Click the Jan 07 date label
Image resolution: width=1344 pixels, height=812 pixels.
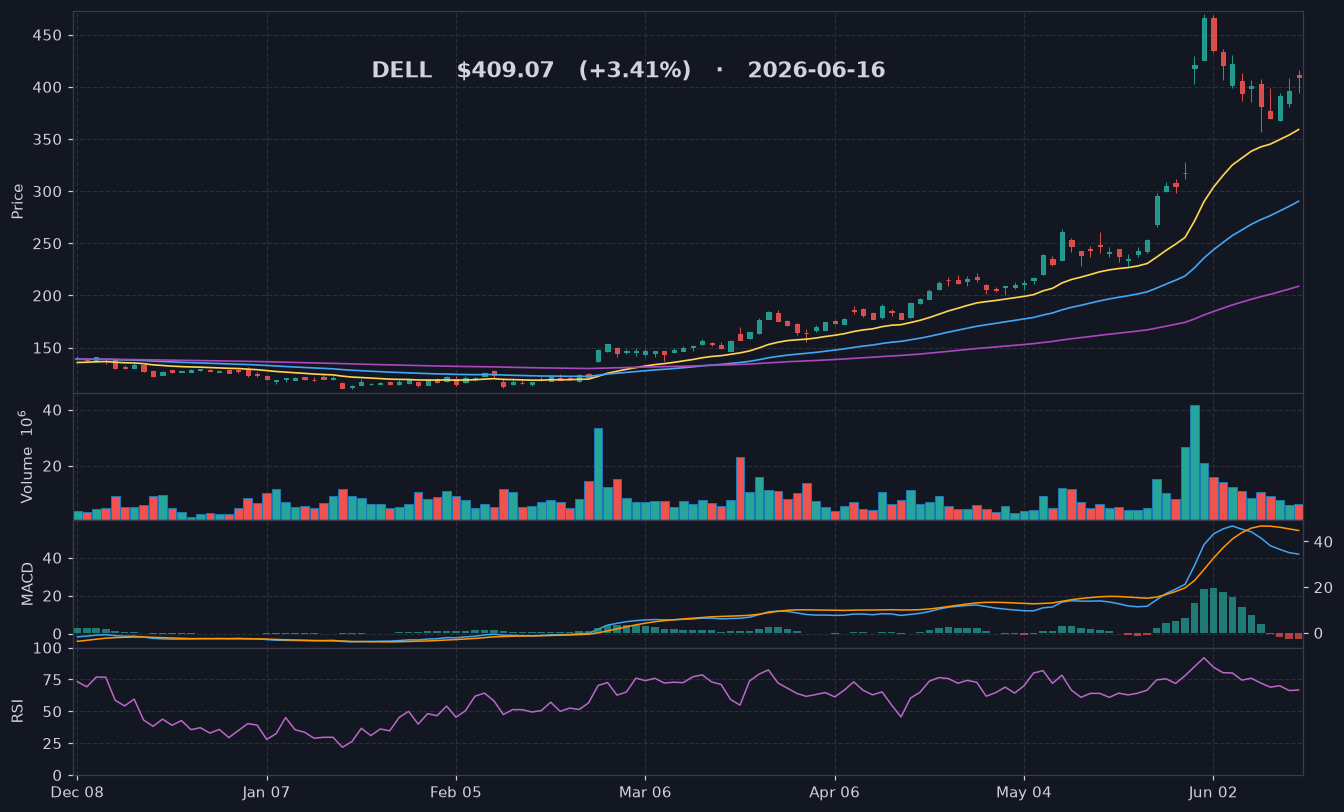tap(267, 792)
